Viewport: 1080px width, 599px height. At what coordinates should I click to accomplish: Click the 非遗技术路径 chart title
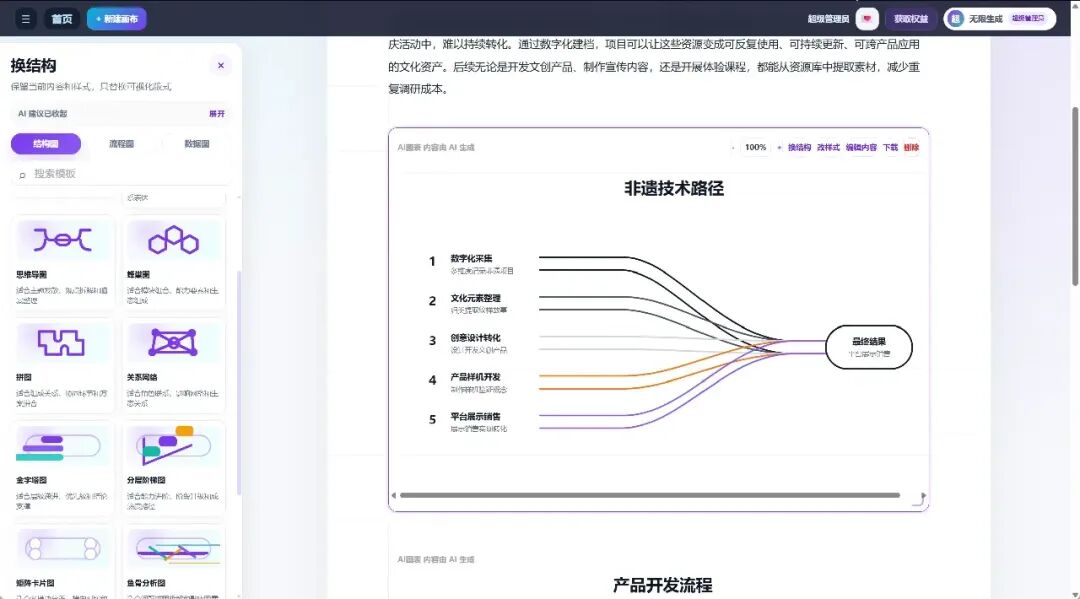[674, 189]
